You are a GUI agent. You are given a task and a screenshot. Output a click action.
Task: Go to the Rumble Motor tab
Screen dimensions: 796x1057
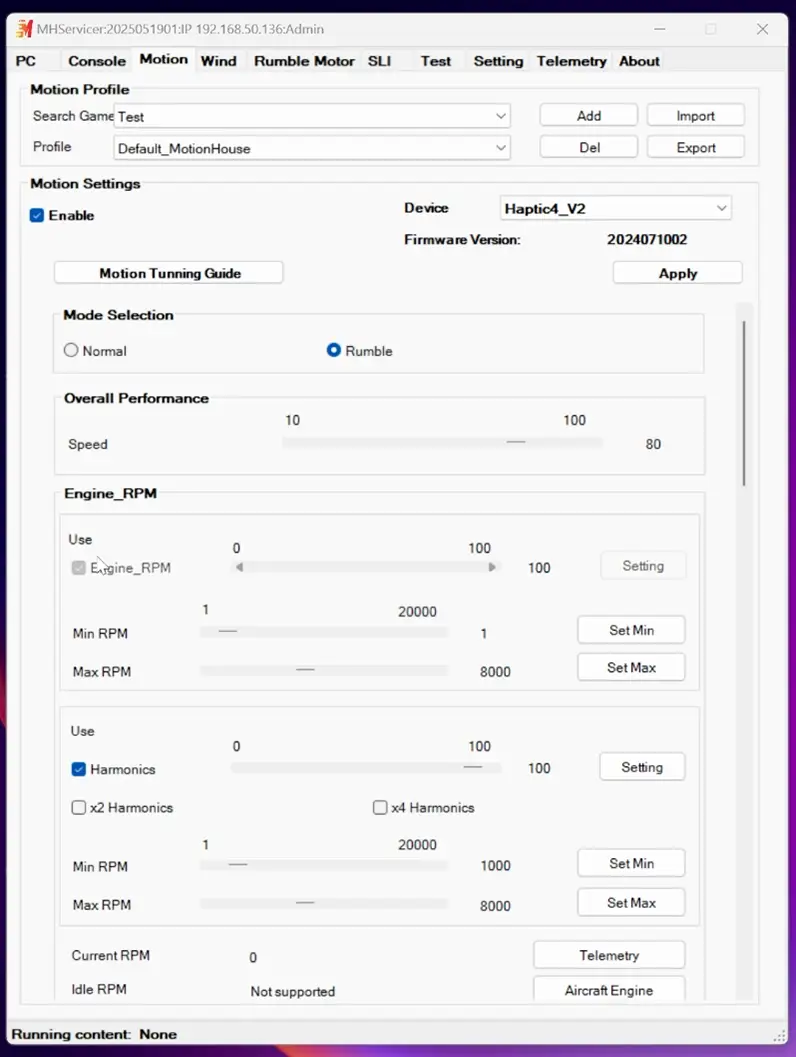(x=304, y=61)
